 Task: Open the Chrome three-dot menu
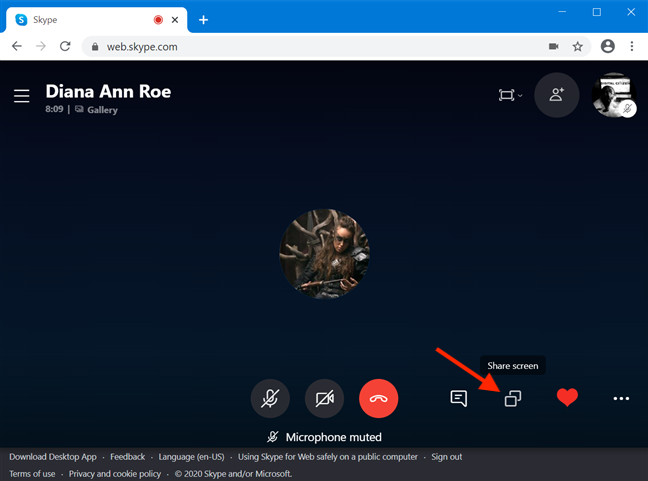point(632,46)
